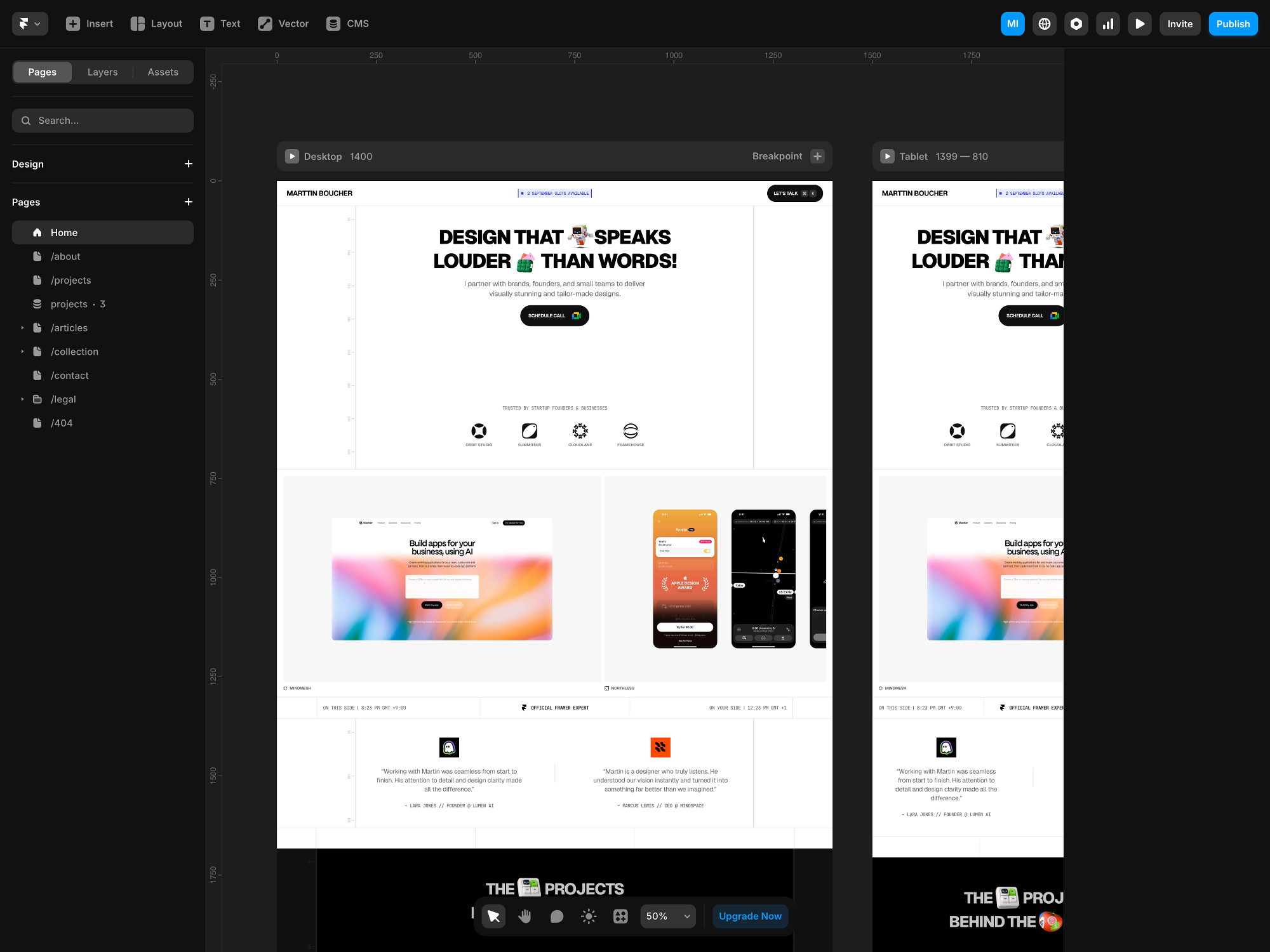
Task: Open the Framer logo main menu
Action: pos(29,23)
